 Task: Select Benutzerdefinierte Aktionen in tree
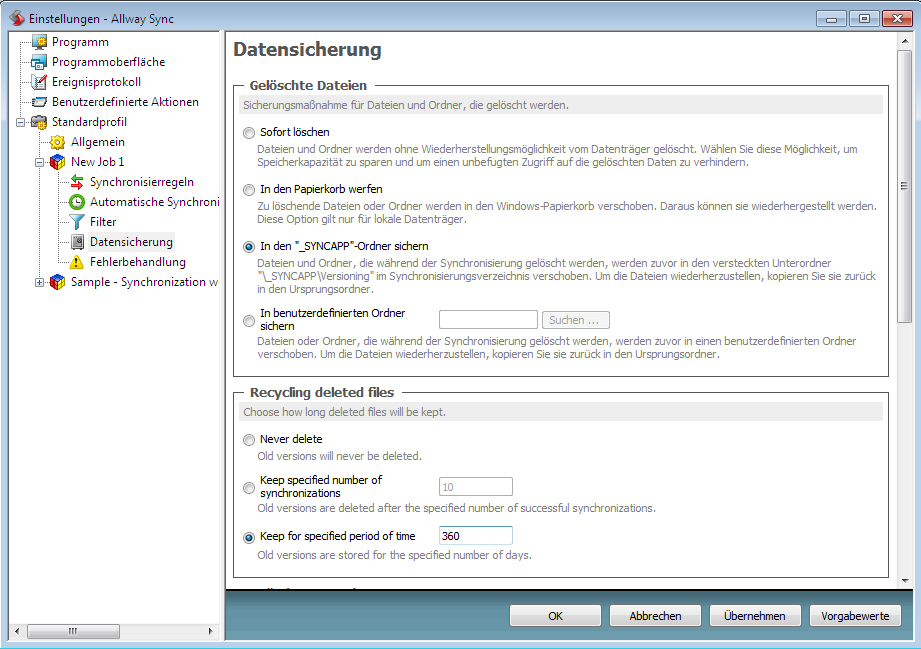point(125,102)
